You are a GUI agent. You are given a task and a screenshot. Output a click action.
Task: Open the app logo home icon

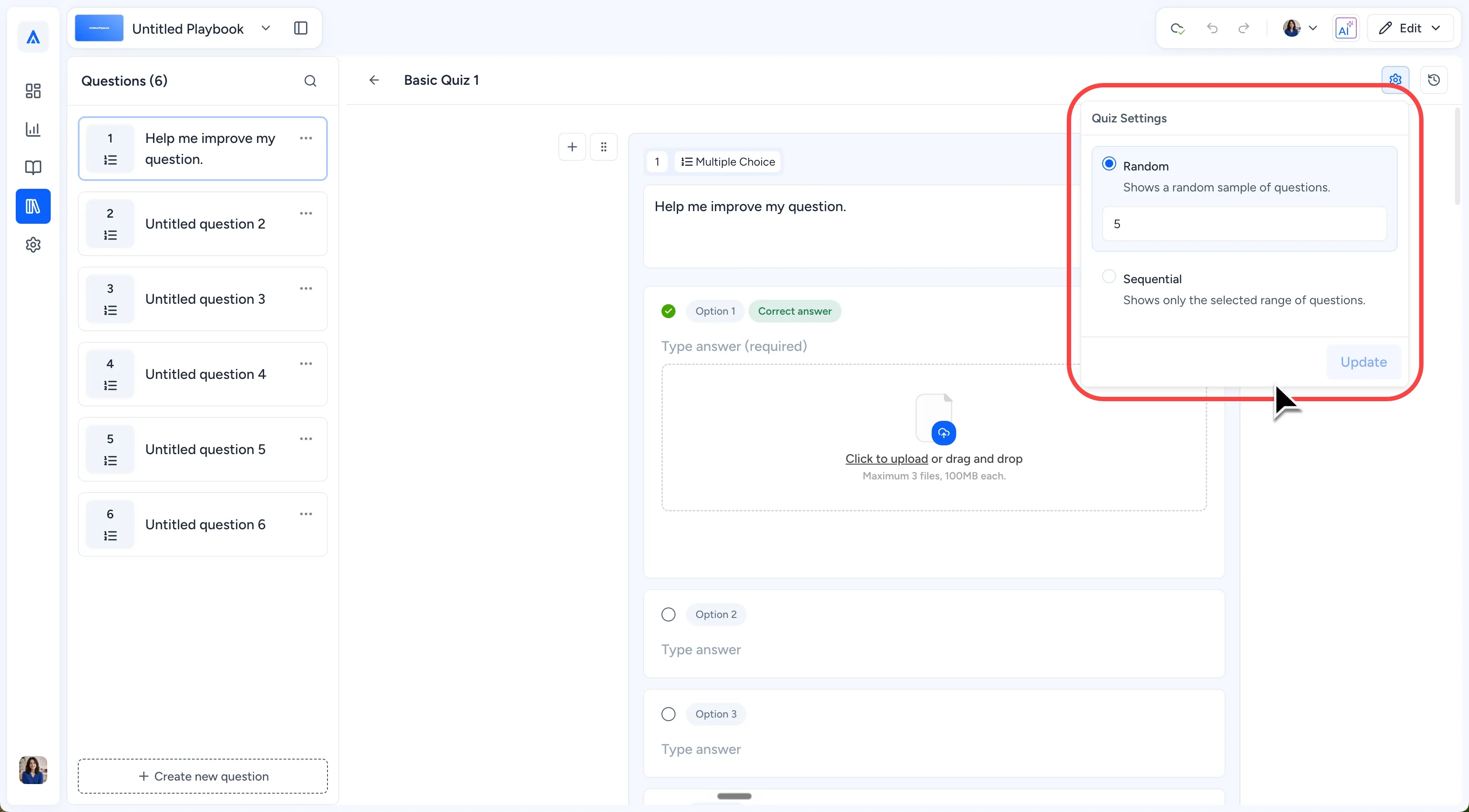pyautogui.click(x=33, y=37)
